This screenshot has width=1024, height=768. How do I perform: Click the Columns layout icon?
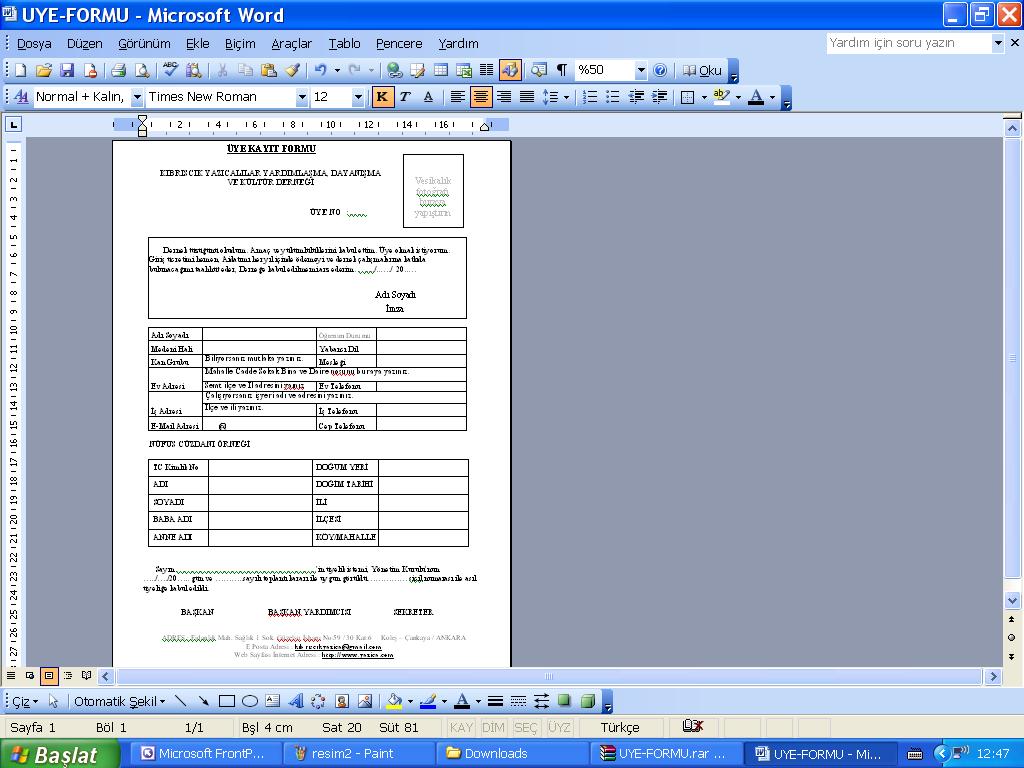coord(487,70)
